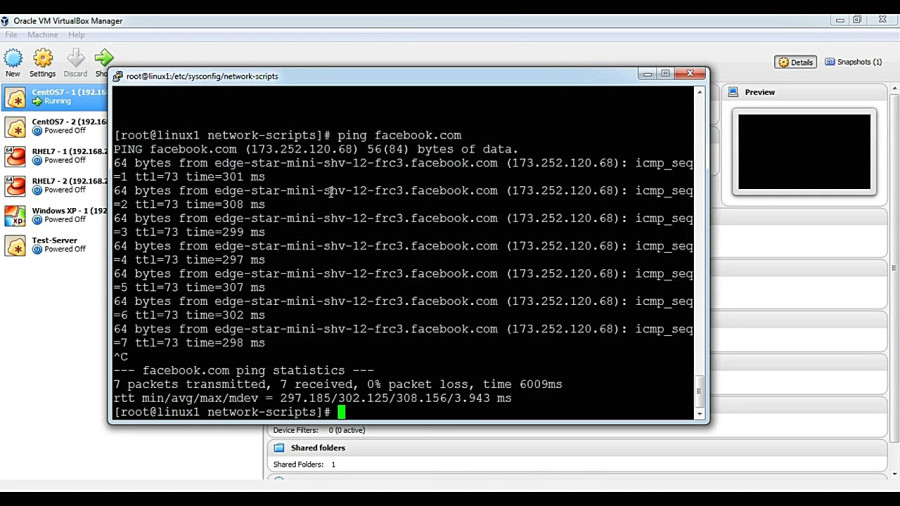Click the terminal command prompt cursor

coord(342,412)
